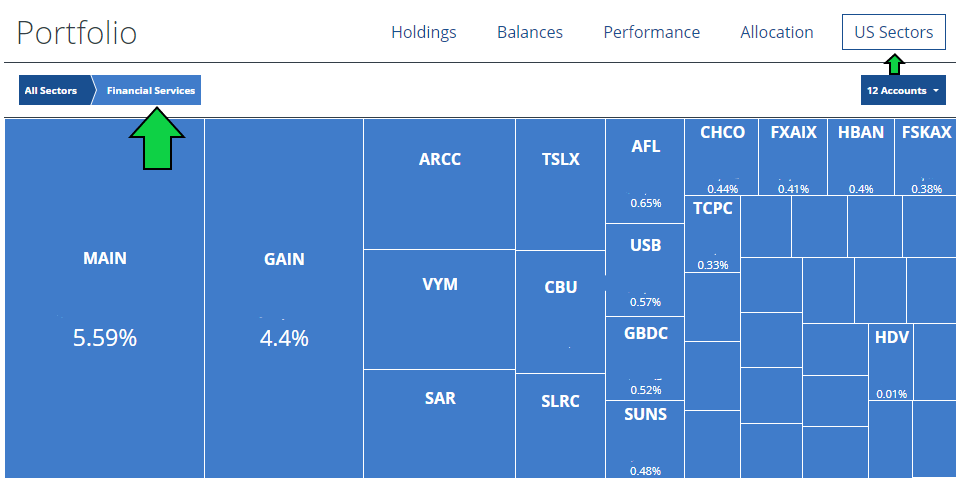Choose the SAR treemap tile
Viewport: 956px width, 484px height.
(440, 422)
